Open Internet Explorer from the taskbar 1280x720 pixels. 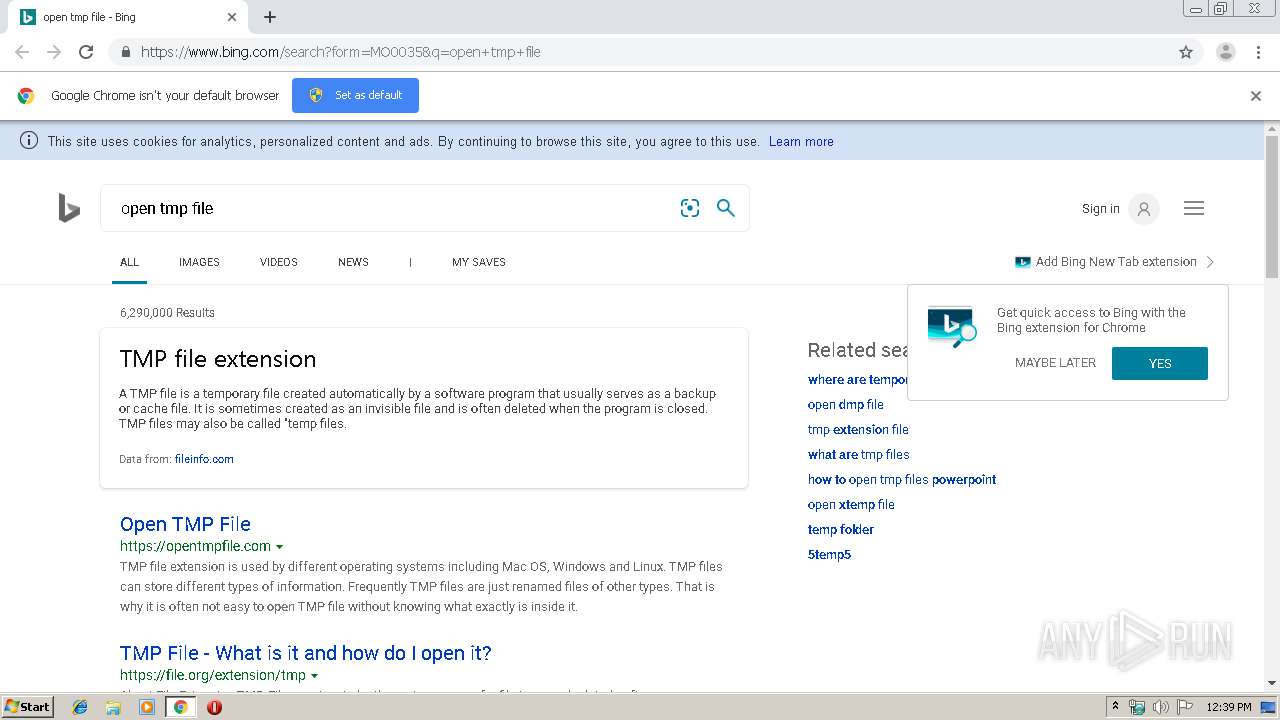pyautogui.click(x=80, y=707)
